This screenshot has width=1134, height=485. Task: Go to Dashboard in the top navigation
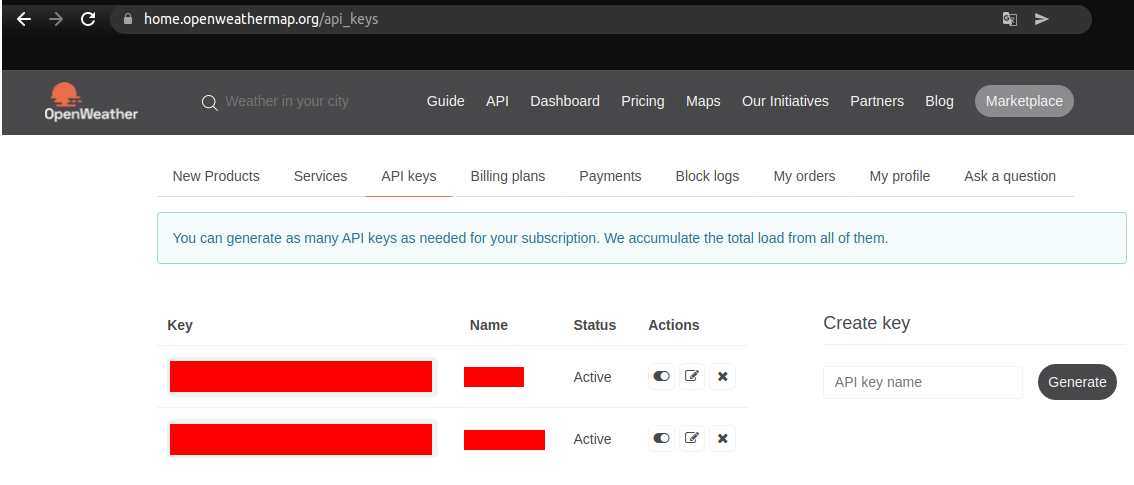tap(565, 101)
